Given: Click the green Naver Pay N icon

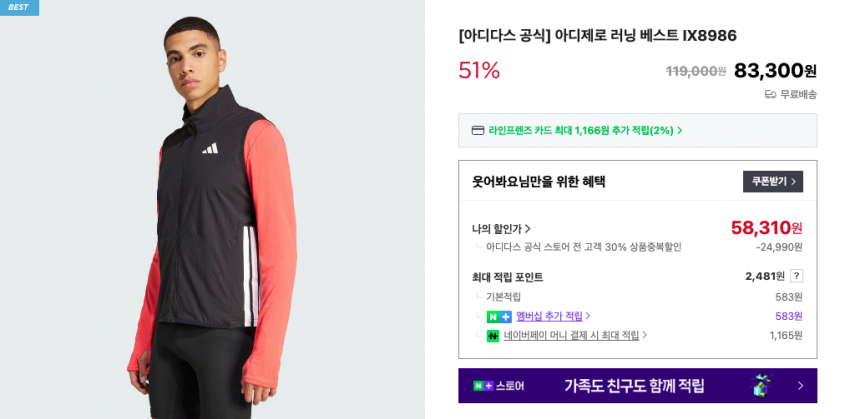Looking at the screenshot, I should 493,336.
